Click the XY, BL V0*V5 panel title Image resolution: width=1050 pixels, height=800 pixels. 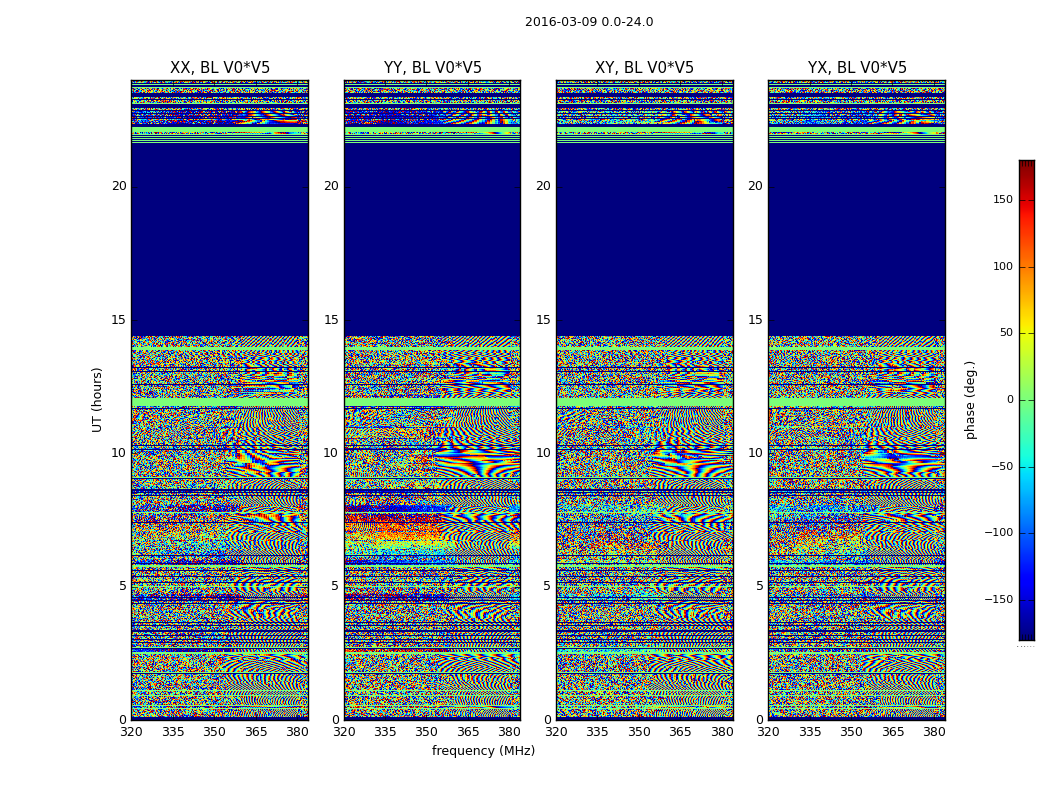[x=644, y=68]
